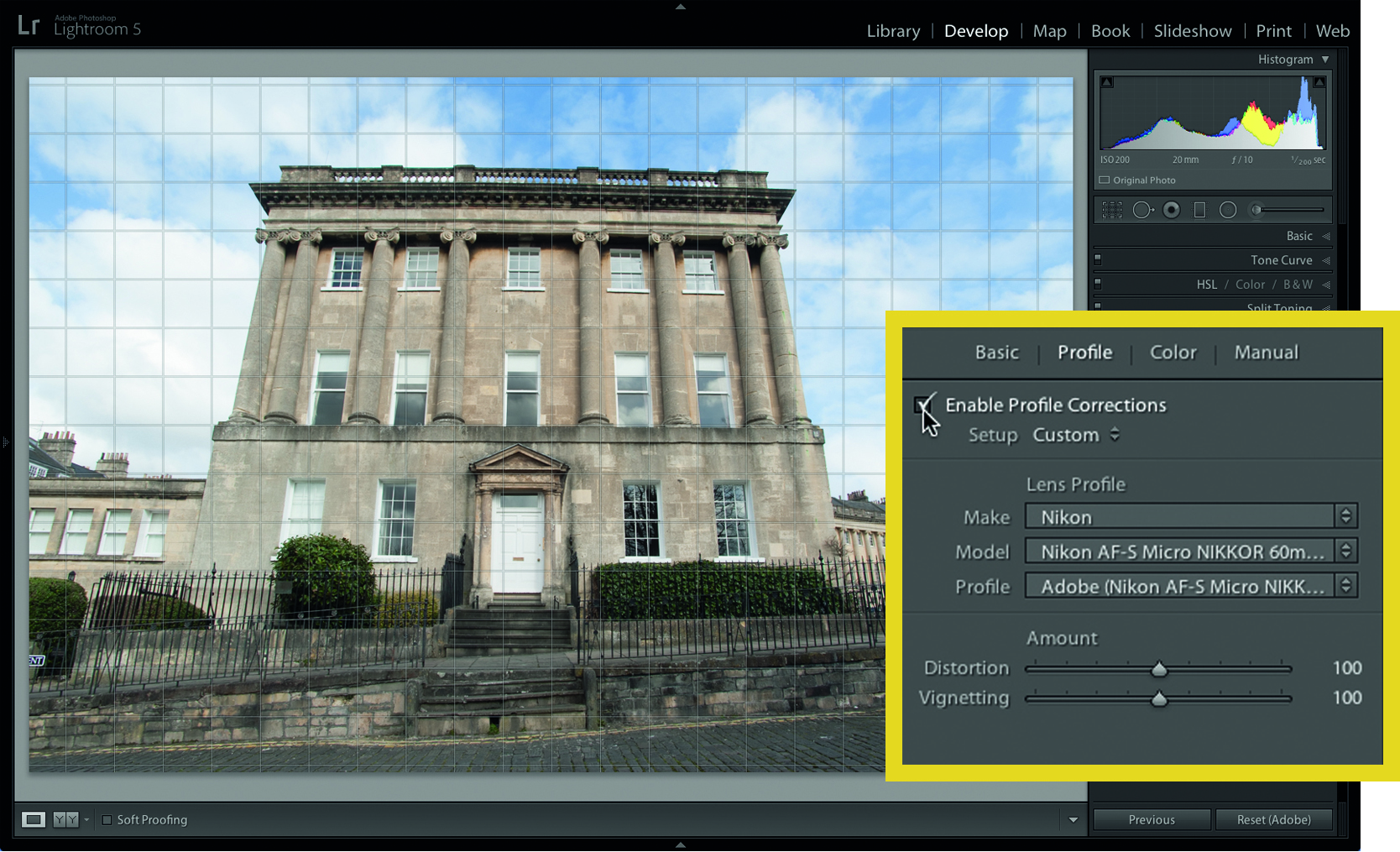Select the Crop Overlay tool
1400x852 pixels.
(1112, 210)
